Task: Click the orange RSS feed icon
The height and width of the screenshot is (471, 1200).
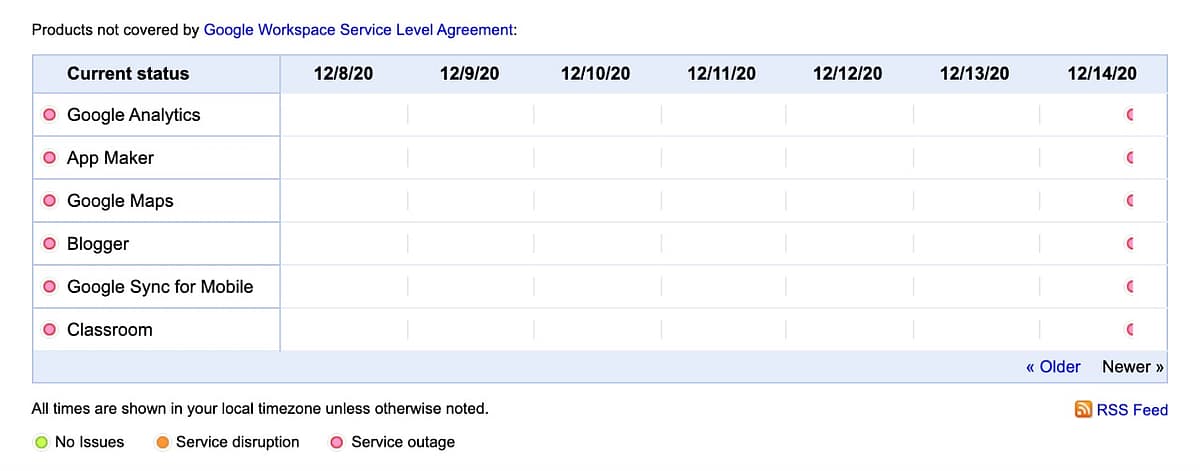Action: tap(1083, 409)
